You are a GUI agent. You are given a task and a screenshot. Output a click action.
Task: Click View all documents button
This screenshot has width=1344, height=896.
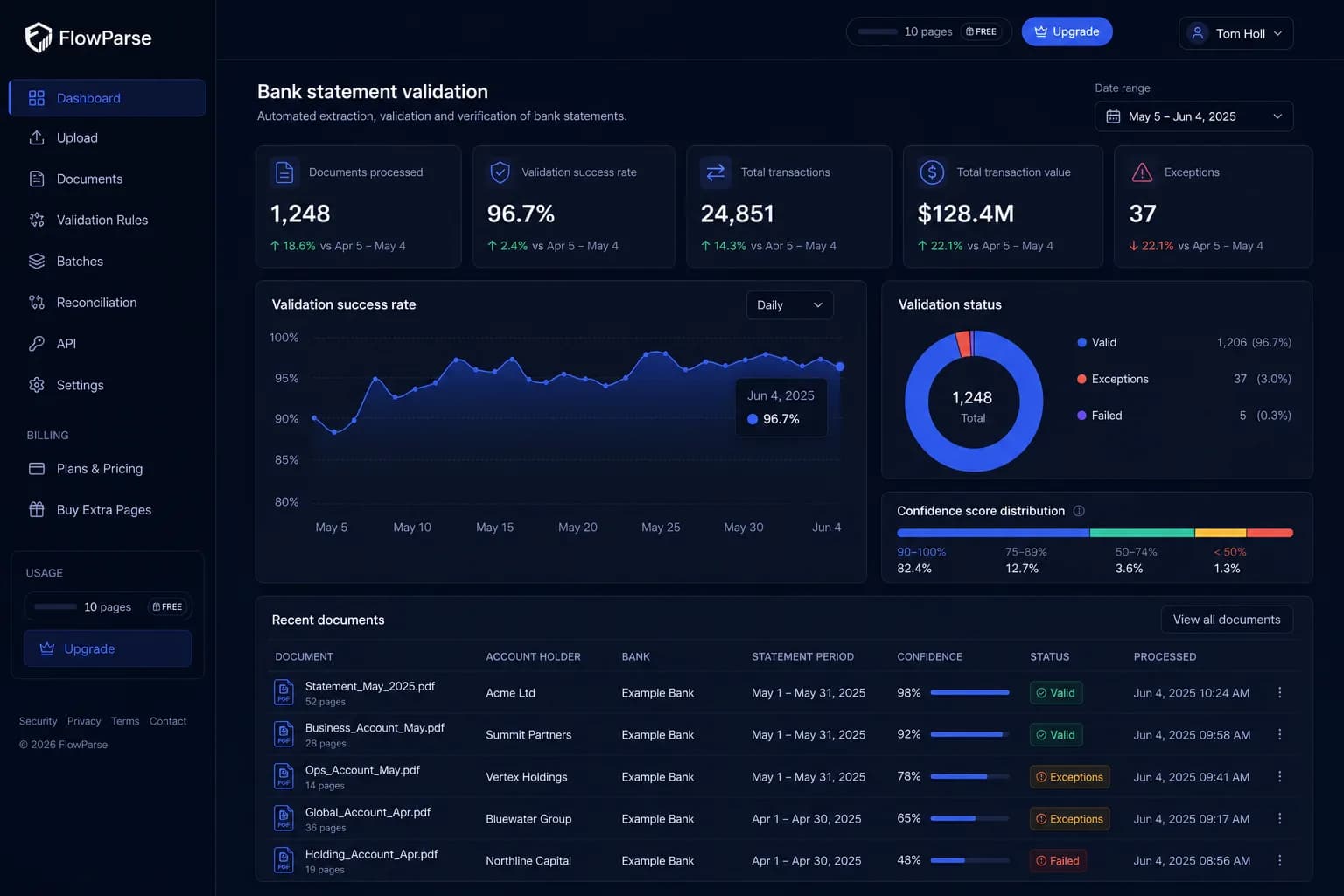(1227, 619)
